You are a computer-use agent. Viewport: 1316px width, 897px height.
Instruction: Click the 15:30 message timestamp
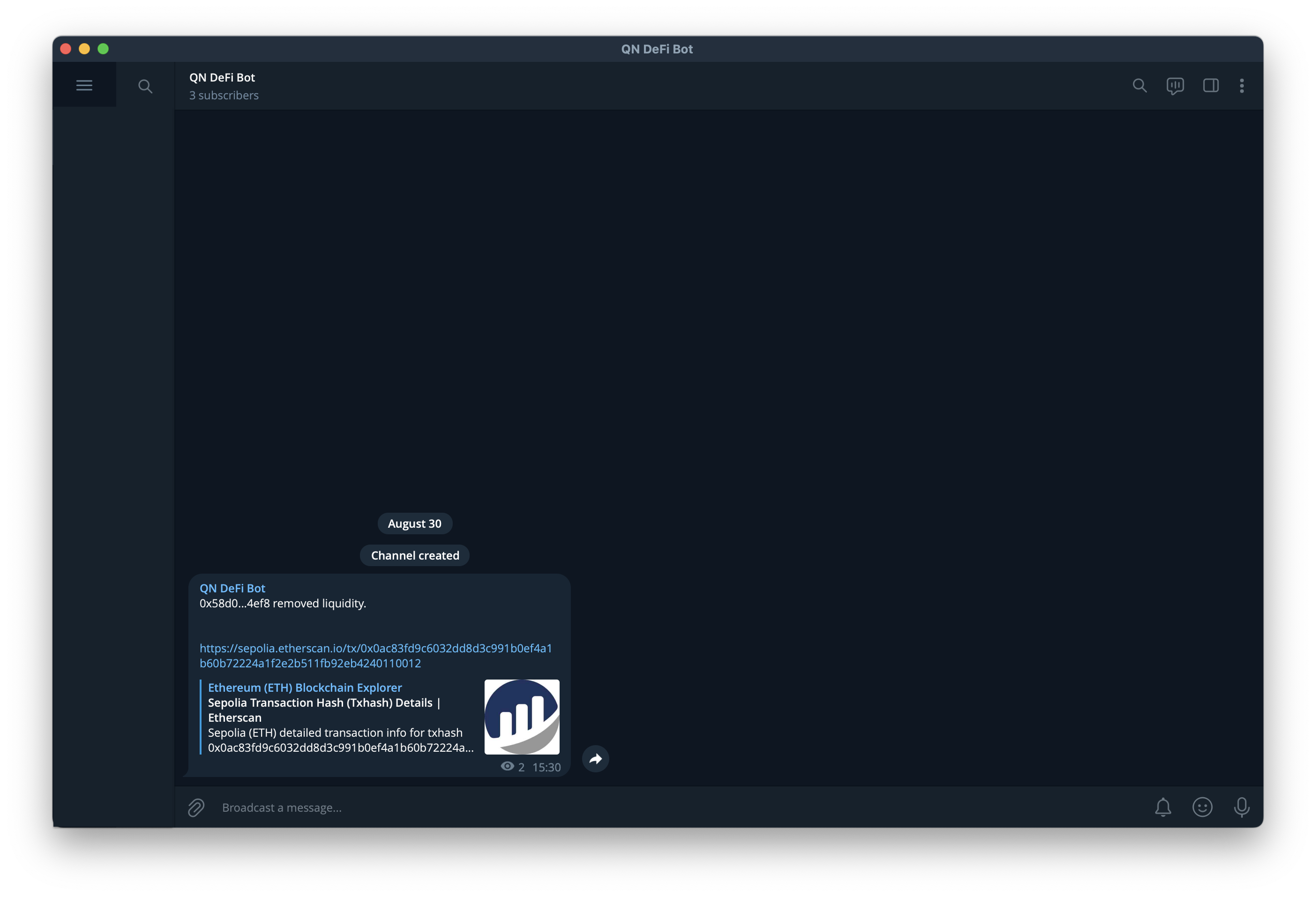click(546, 767)
